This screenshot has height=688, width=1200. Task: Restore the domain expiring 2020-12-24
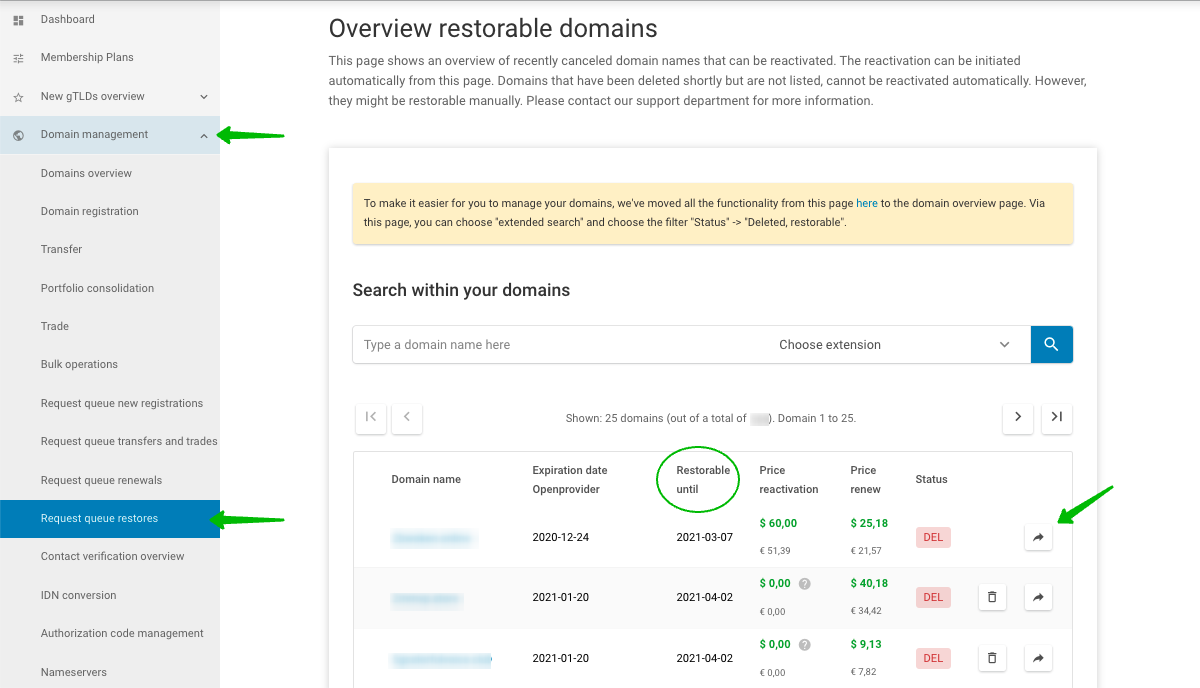1038,538
